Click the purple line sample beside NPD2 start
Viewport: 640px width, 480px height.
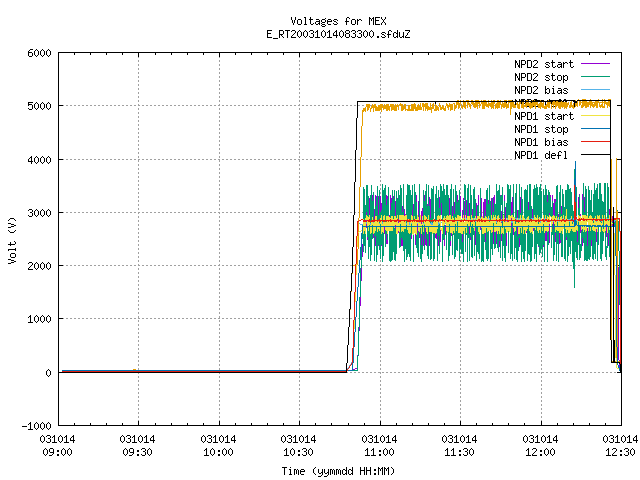(596, 64)
